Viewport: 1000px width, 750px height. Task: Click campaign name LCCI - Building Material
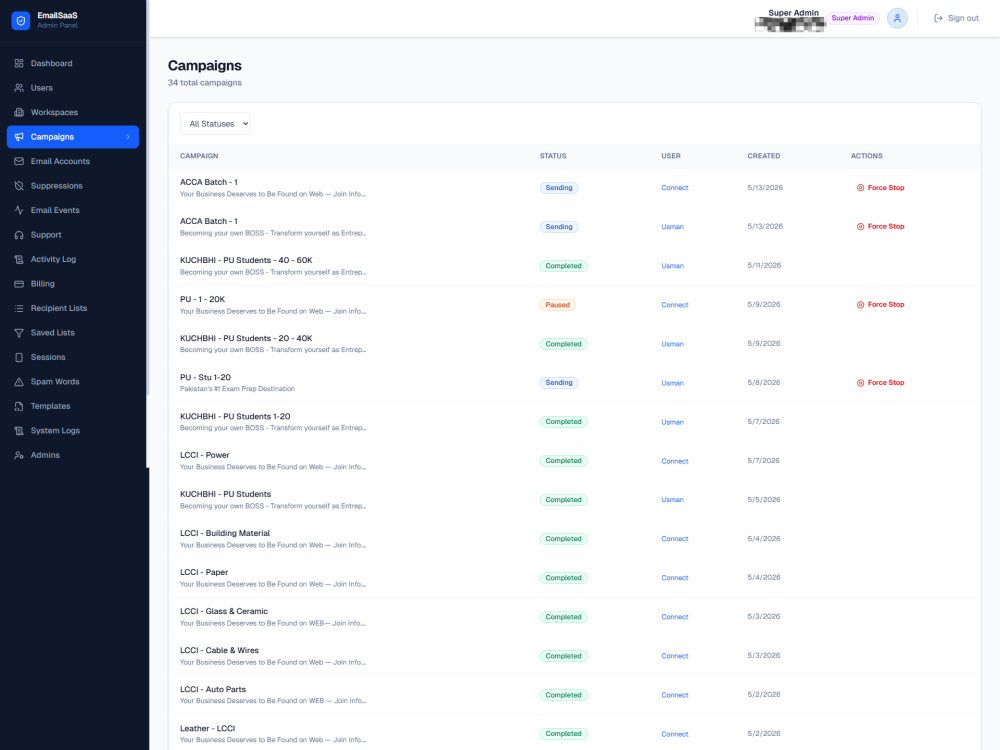224,533
